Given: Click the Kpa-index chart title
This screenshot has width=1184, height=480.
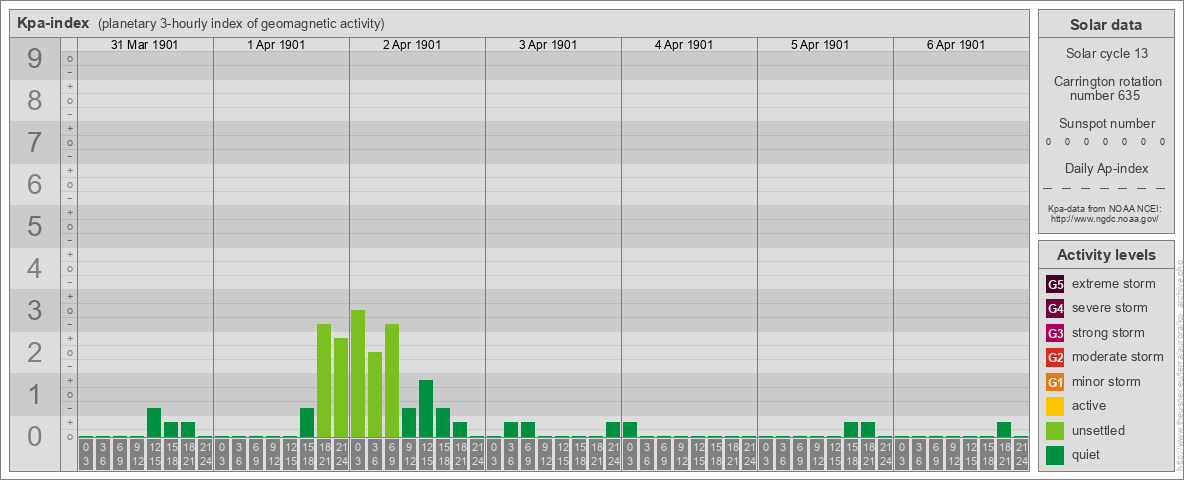Looking at the screenshot, I should (54, 23).
